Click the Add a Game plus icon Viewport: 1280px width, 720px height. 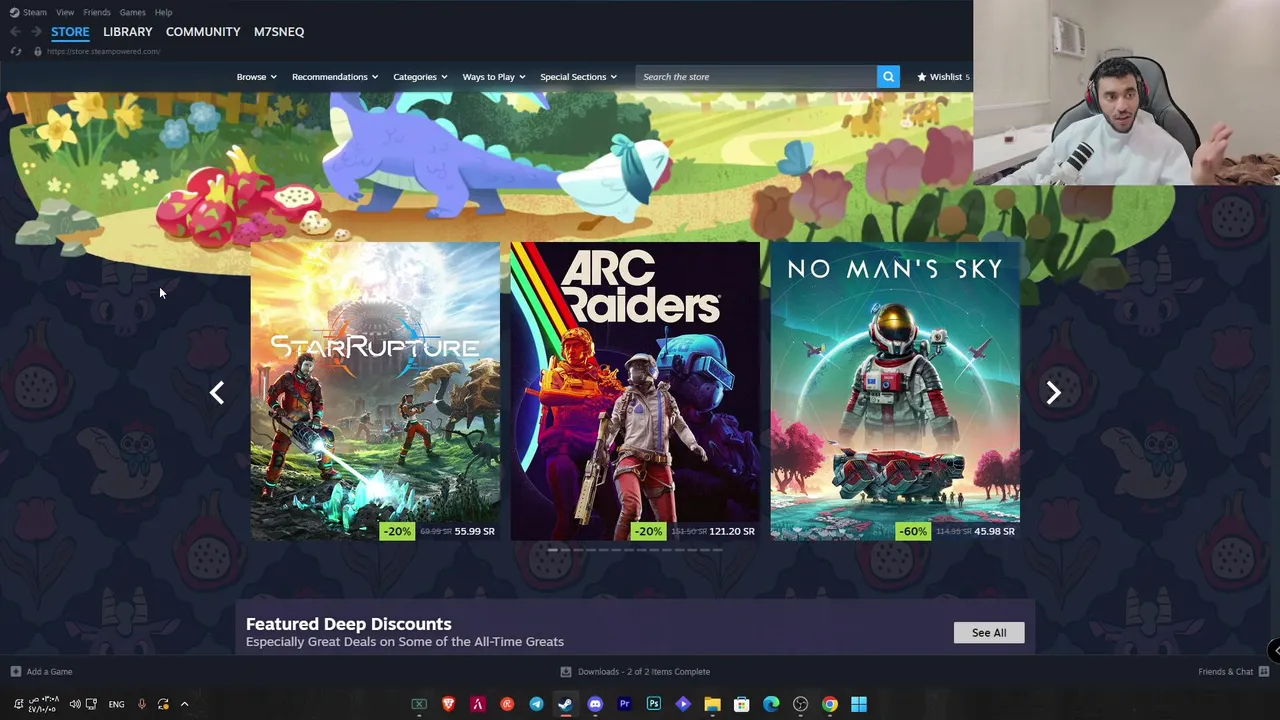(15, 672)
